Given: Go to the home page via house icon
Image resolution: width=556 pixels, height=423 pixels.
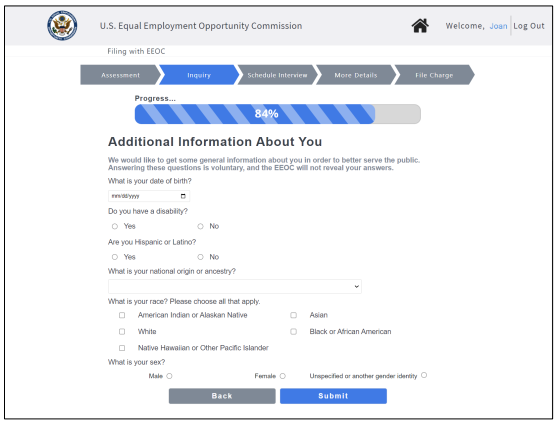Looking at the screenshot, I should pos(420,26).
